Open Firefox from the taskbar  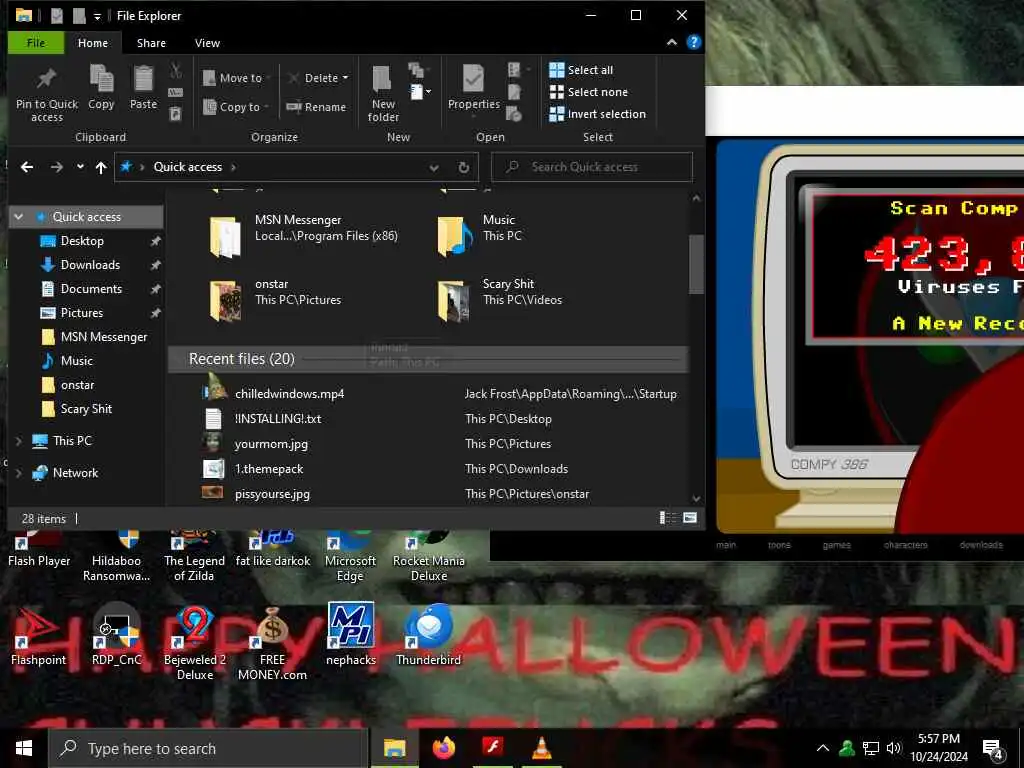(443, 748)
